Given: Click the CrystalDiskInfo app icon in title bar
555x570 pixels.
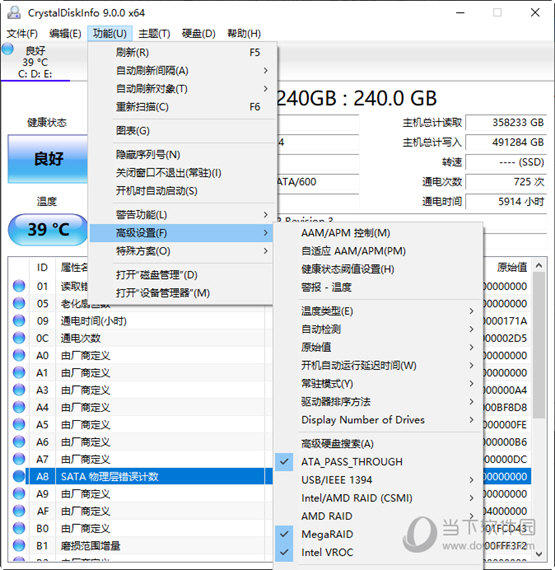Looking at the screenshot, I should (x=14, y=13).
